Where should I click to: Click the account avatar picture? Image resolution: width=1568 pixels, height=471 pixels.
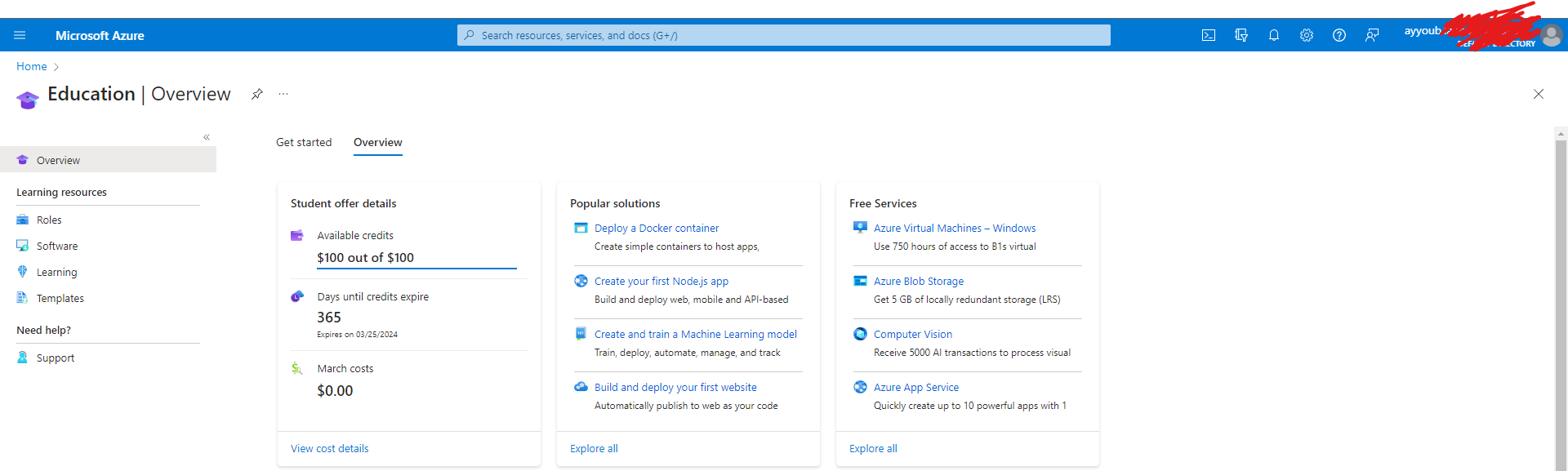(x=1552, y=35)
